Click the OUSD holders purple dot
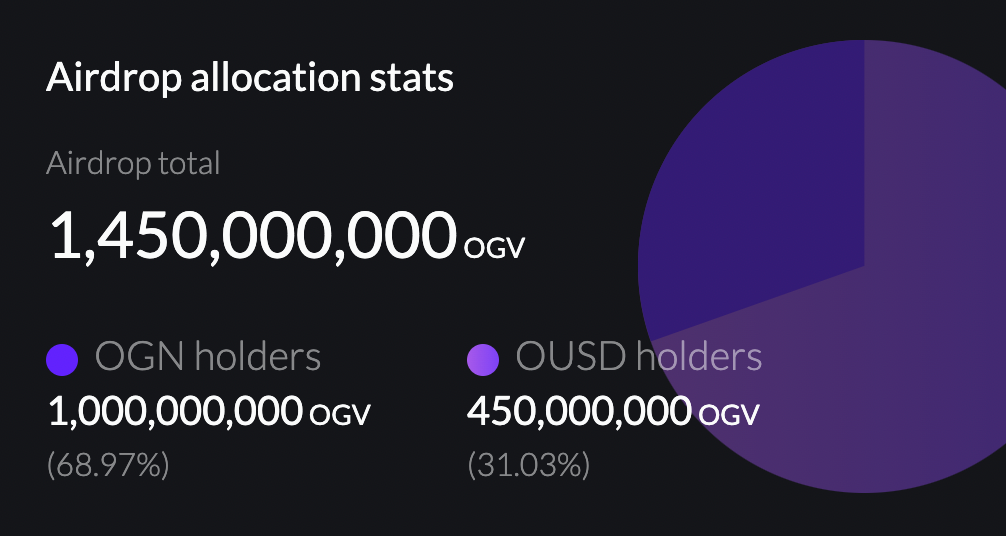Viewport: 1006px width, 536px height. 483,359
